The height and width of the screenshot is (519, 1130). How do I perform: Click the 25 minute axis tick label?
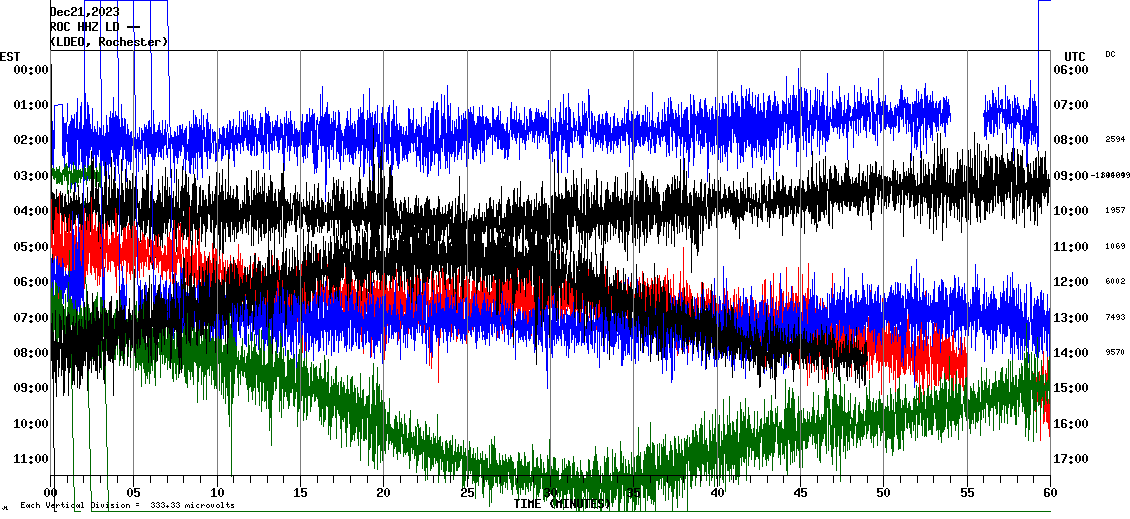[x=467, y=493]
